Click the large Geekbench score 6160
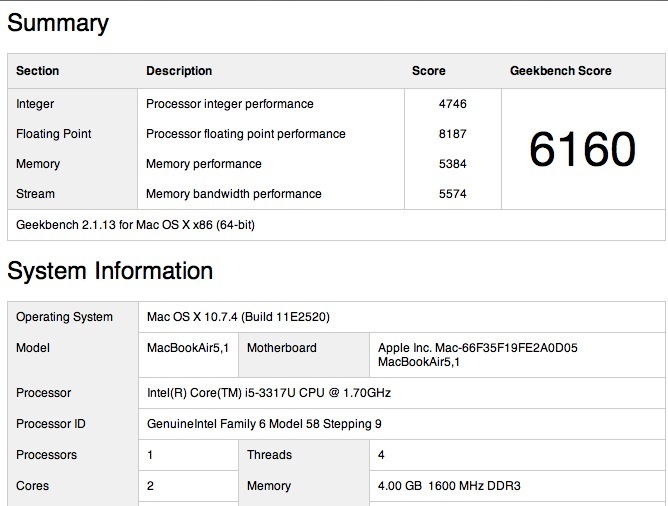Viewport: 668px width, 506px height. click(x=582, y=149)
